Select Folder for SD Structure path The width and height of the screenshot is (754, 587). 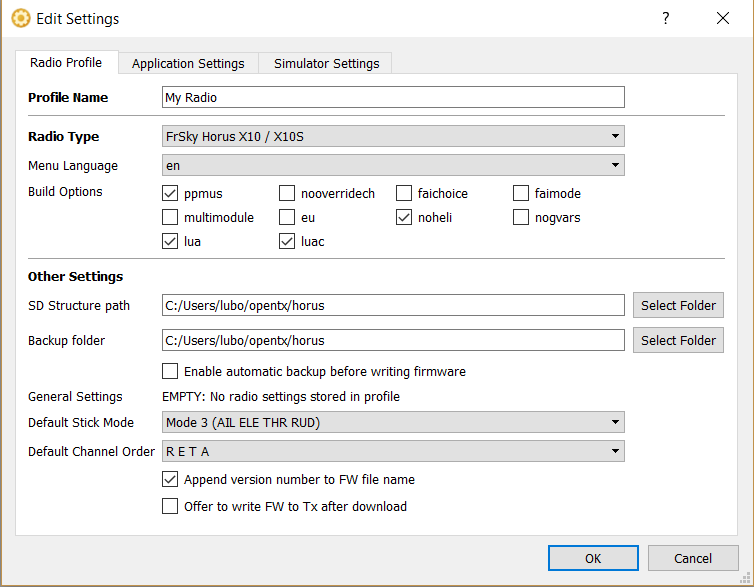pyautogui.click(x=678, y=305)
